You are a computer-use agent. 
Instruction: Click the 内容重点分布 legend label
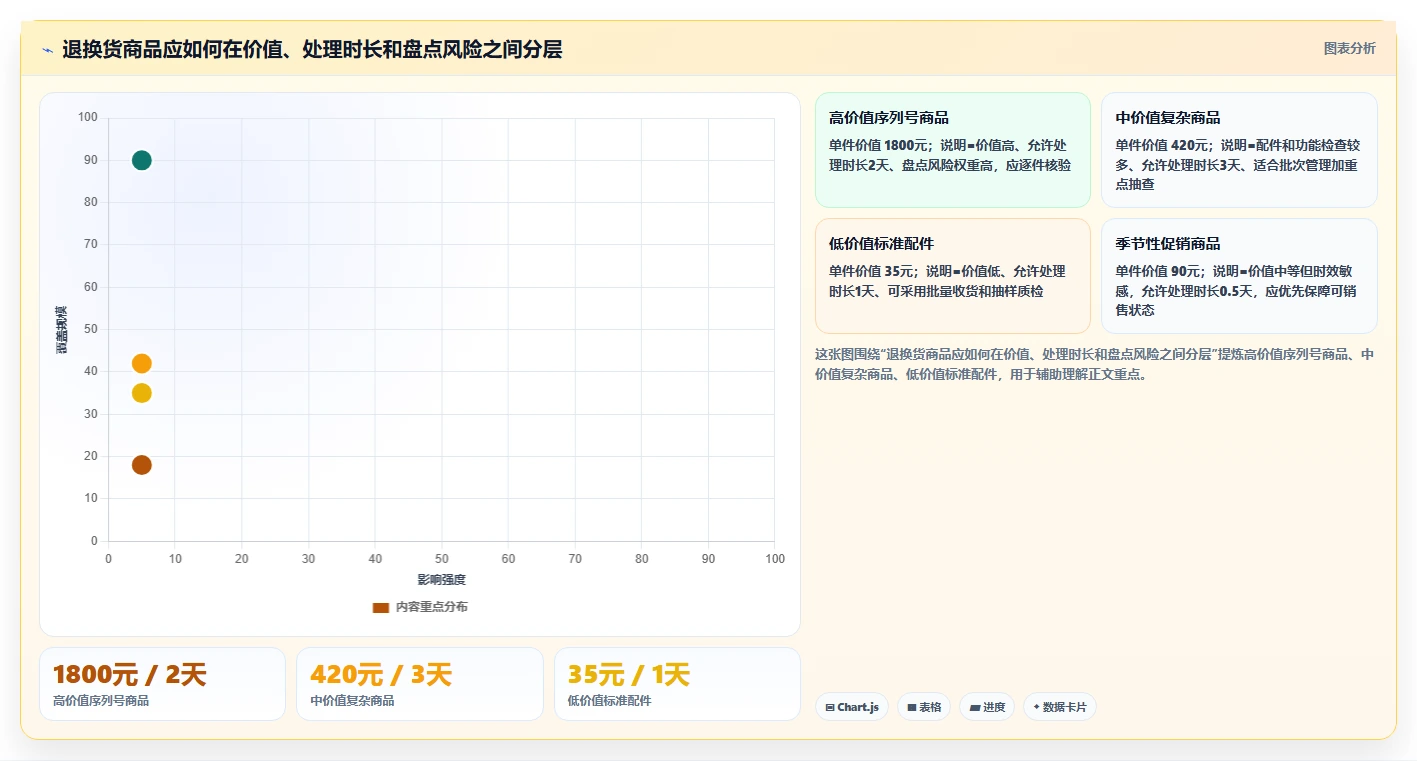point(431,607)
